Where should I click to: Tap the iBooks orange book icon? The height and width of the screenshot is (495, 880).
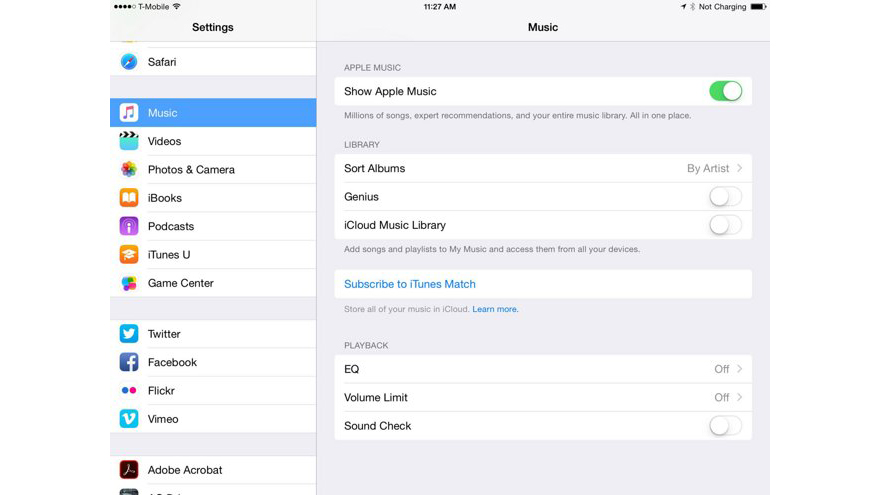129,198
